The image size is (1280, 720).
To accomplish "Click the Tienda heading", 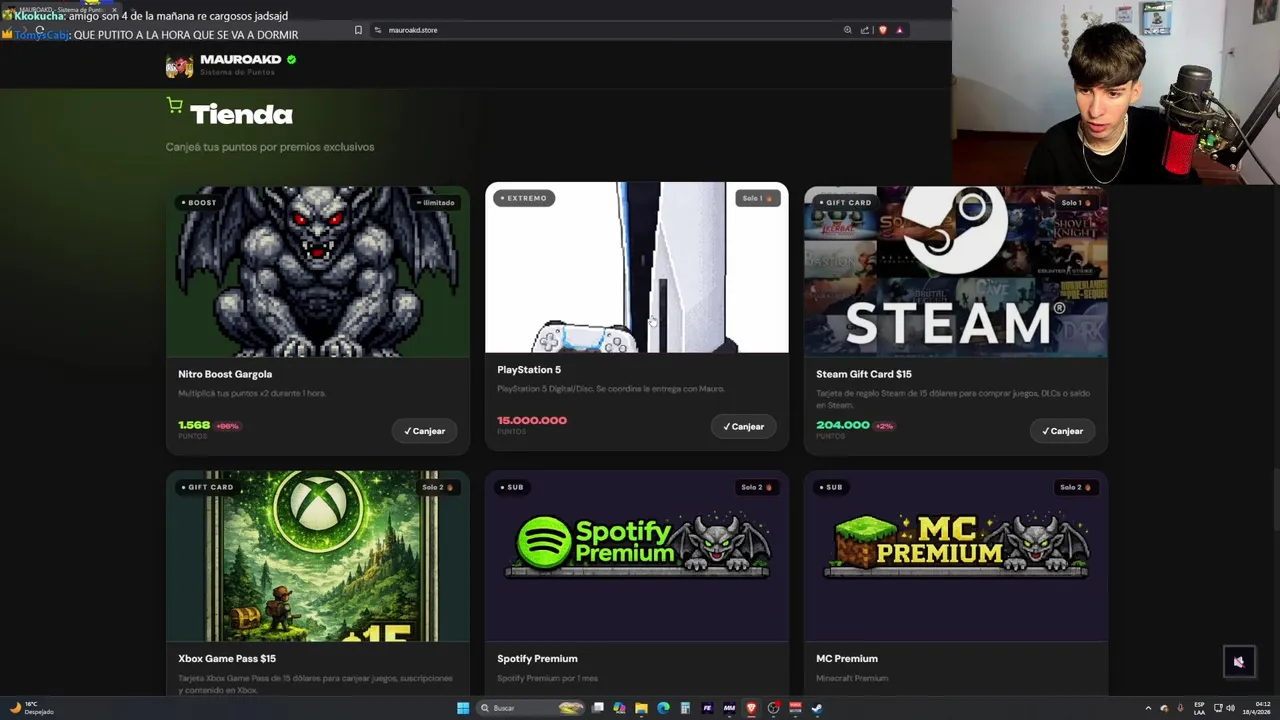I will point(241,115).
